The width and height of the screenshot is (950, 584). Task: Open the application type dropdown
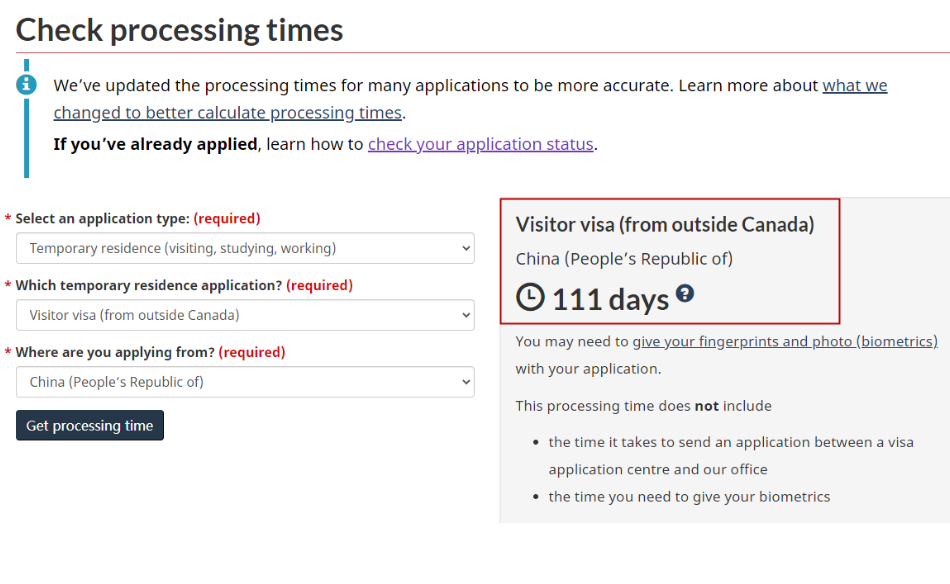pyautogui.click(x=245, y=248)
